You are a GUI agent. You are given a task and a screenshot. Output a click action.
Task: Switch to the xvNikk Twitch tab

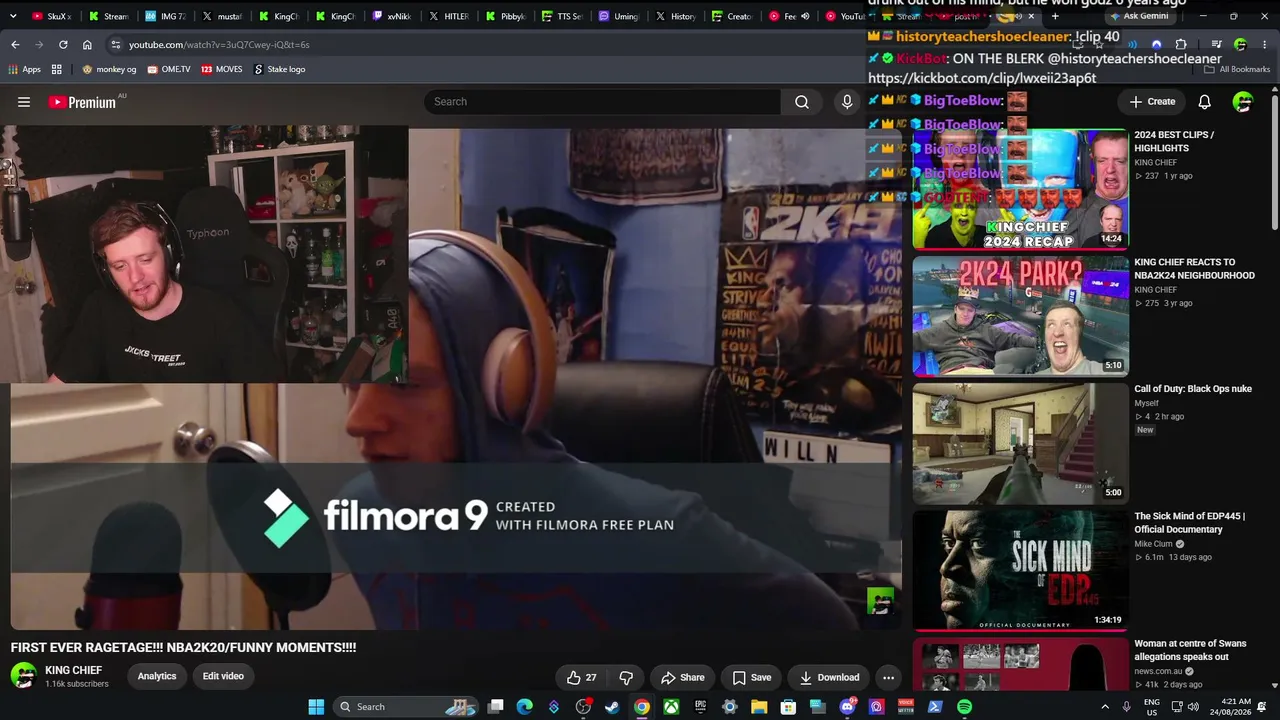[x=392, y=17]
